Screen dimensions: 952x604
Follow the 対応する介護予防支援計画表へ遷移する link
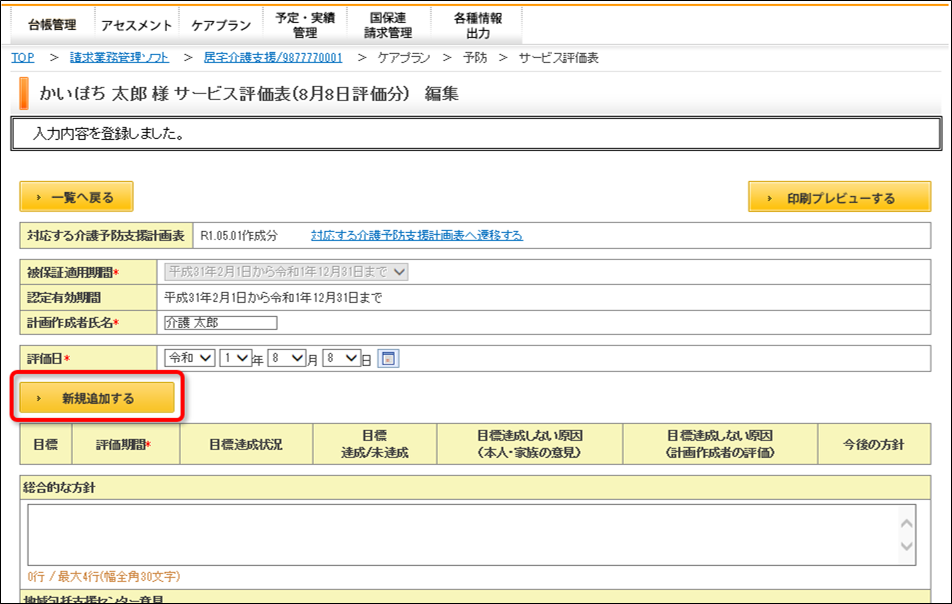417,236
